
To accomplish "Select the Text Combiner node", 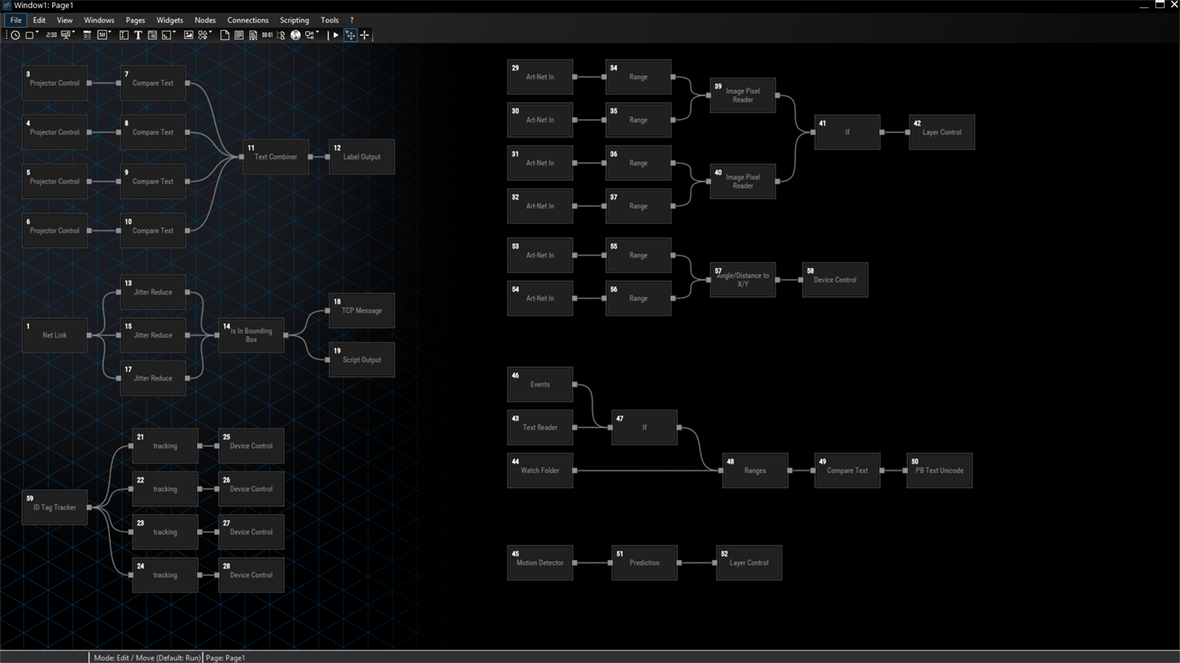I will coord(276,157).
